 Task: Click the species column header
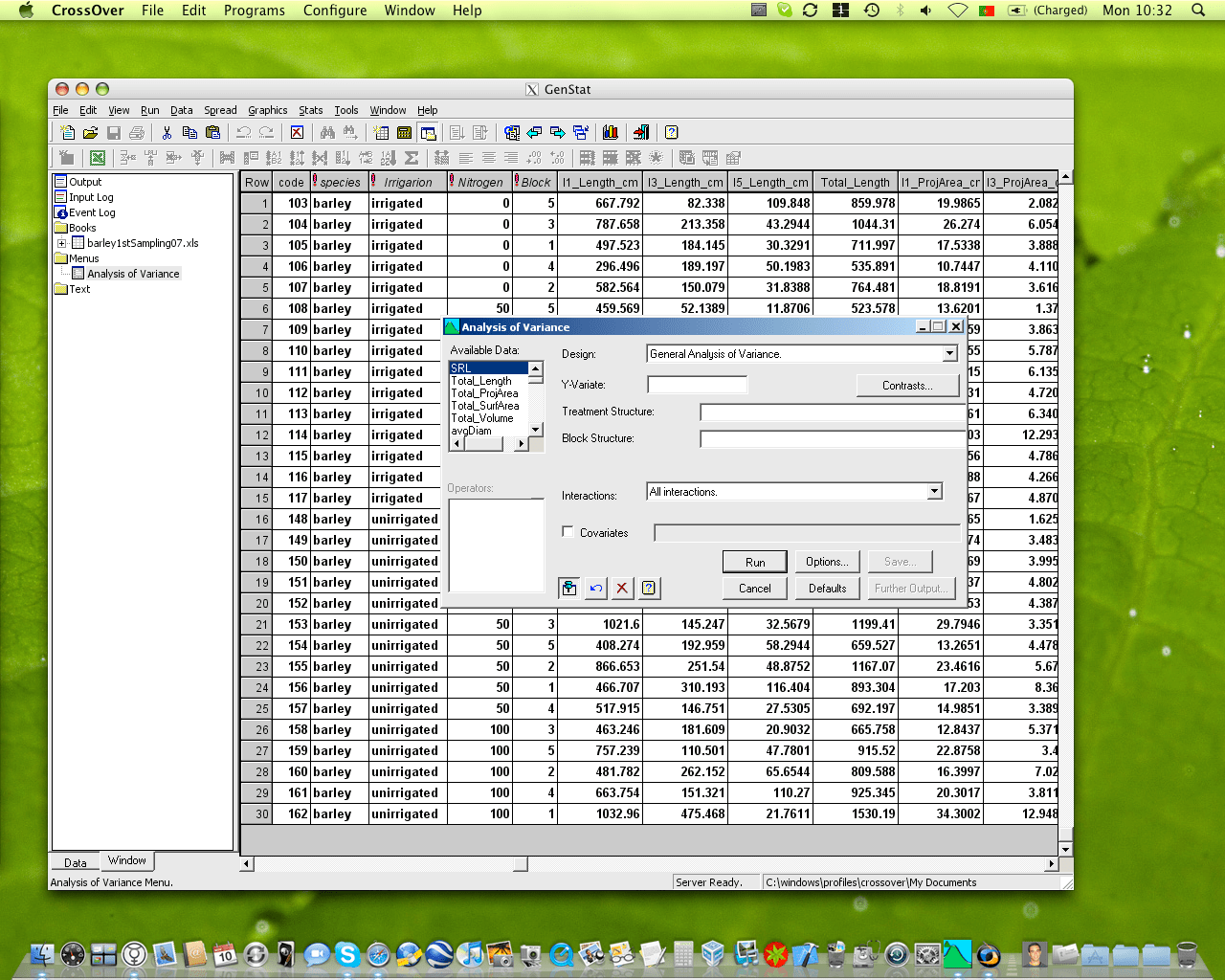(x=339, y=182)
